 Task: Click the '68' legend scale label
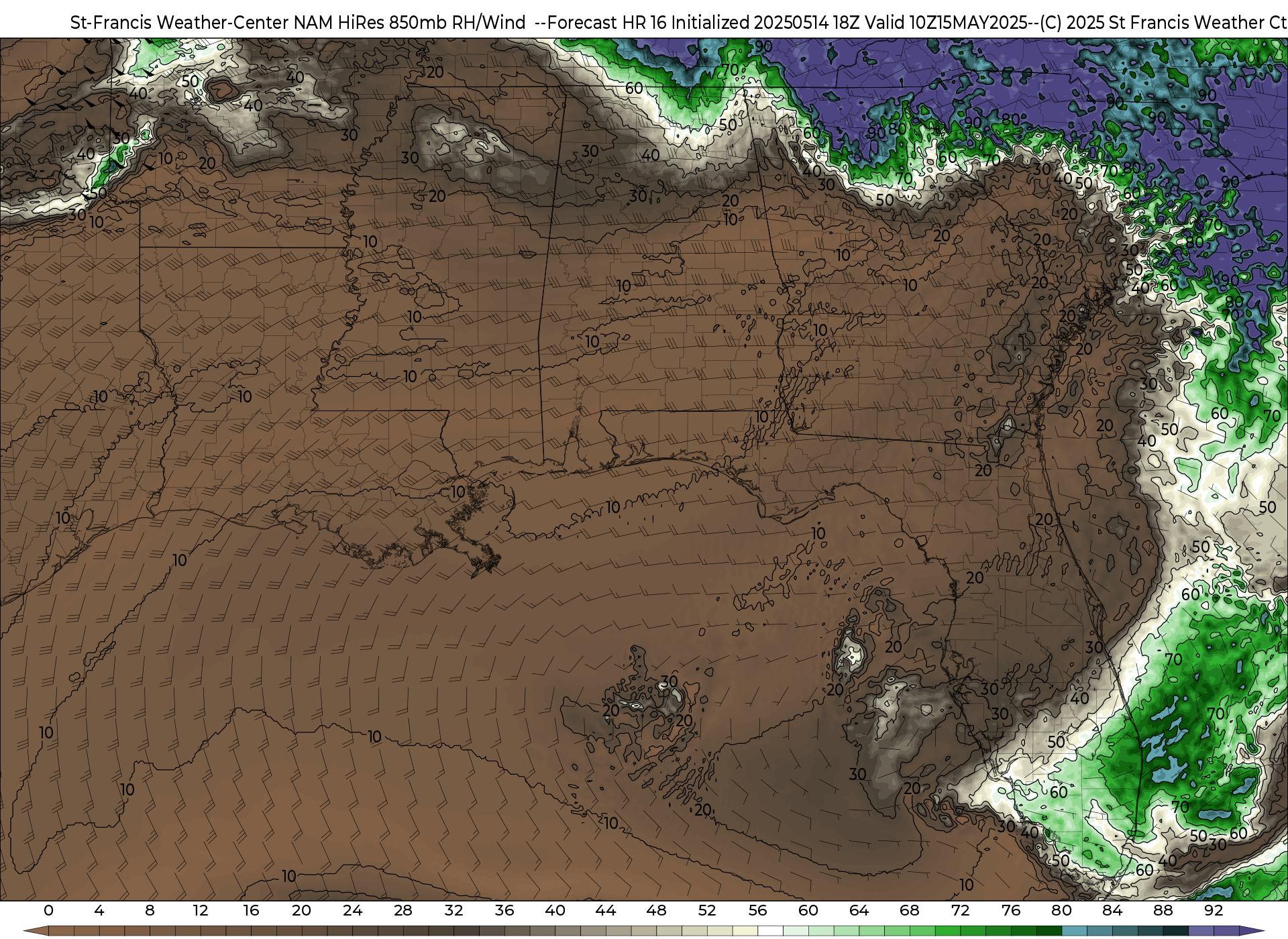(909, 910)
